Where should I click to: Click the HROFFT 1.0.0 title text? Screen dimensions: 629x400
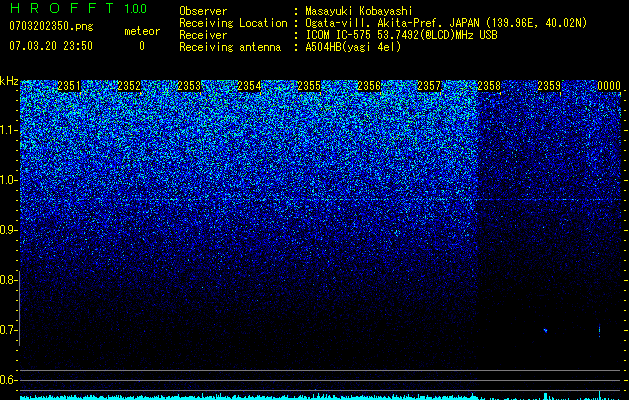pos(79,8)
